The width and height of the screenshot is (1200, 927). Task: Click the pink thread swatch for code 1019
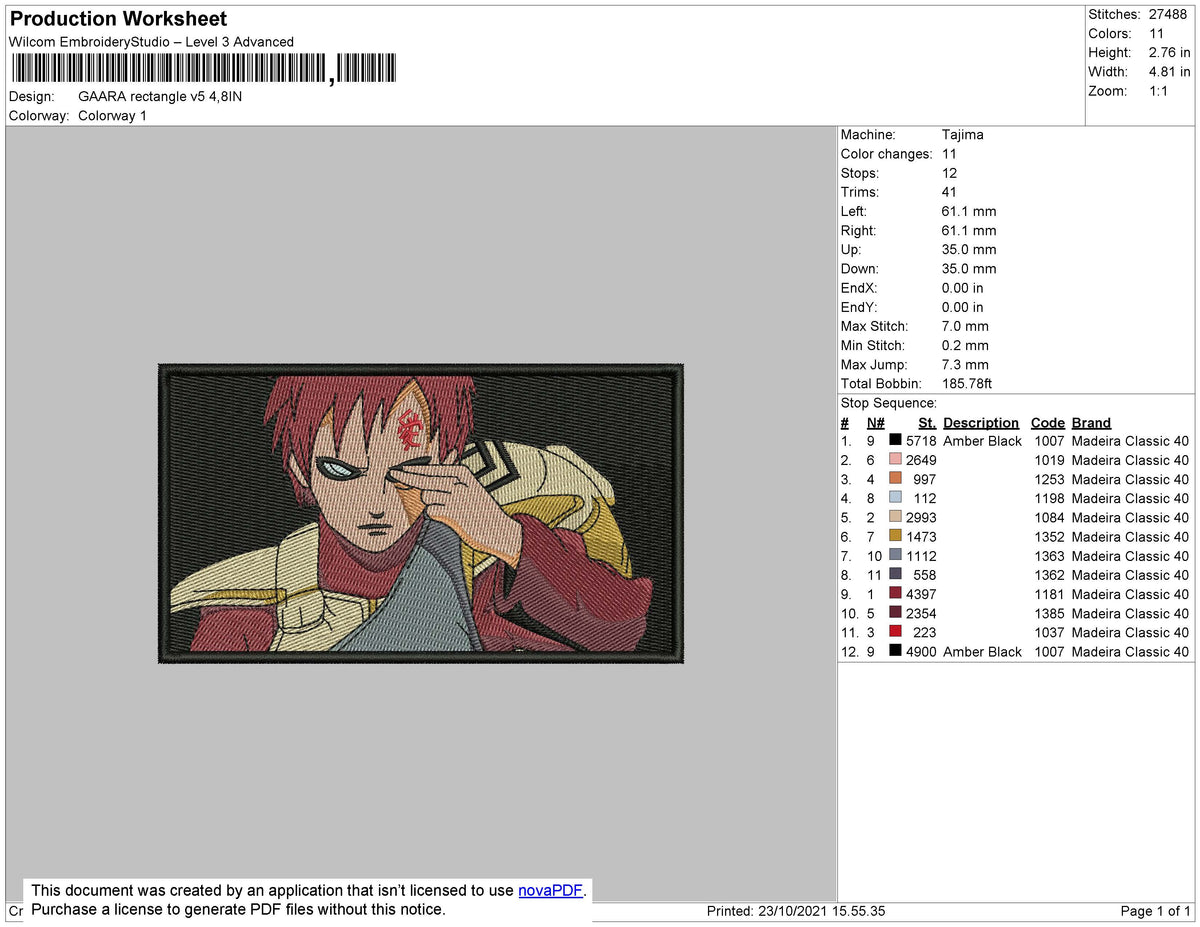[893, 460]
